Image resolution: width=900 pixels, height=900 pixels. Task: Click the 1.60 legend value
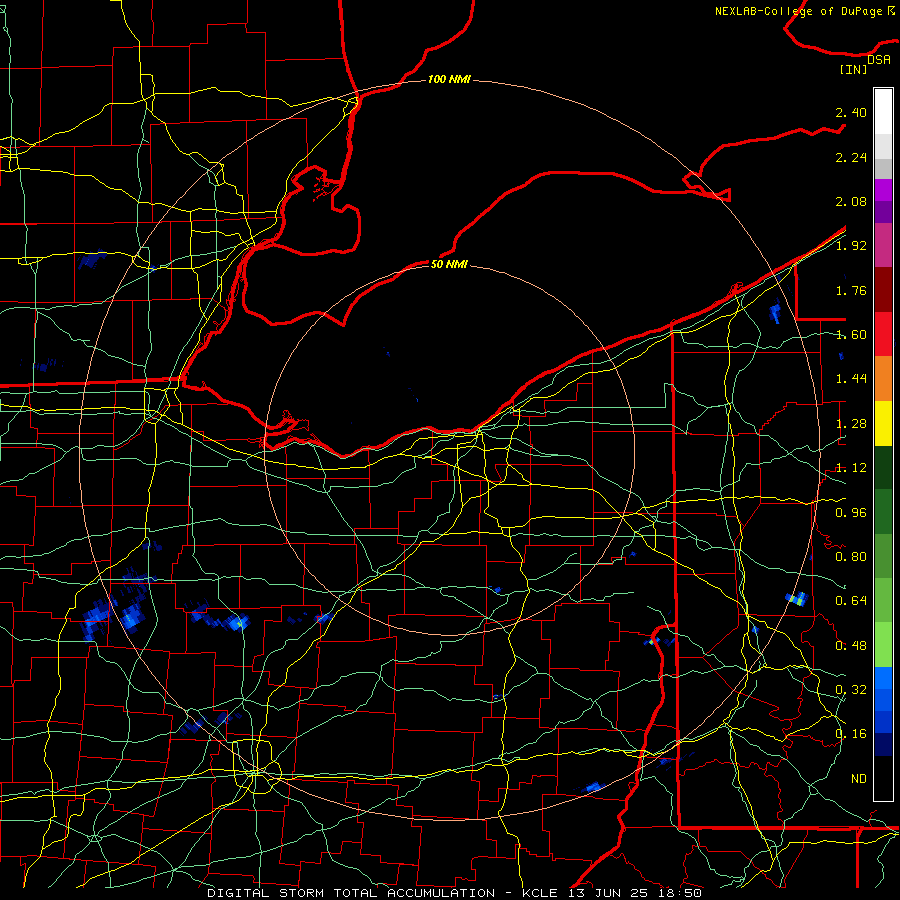coord(851,335)
